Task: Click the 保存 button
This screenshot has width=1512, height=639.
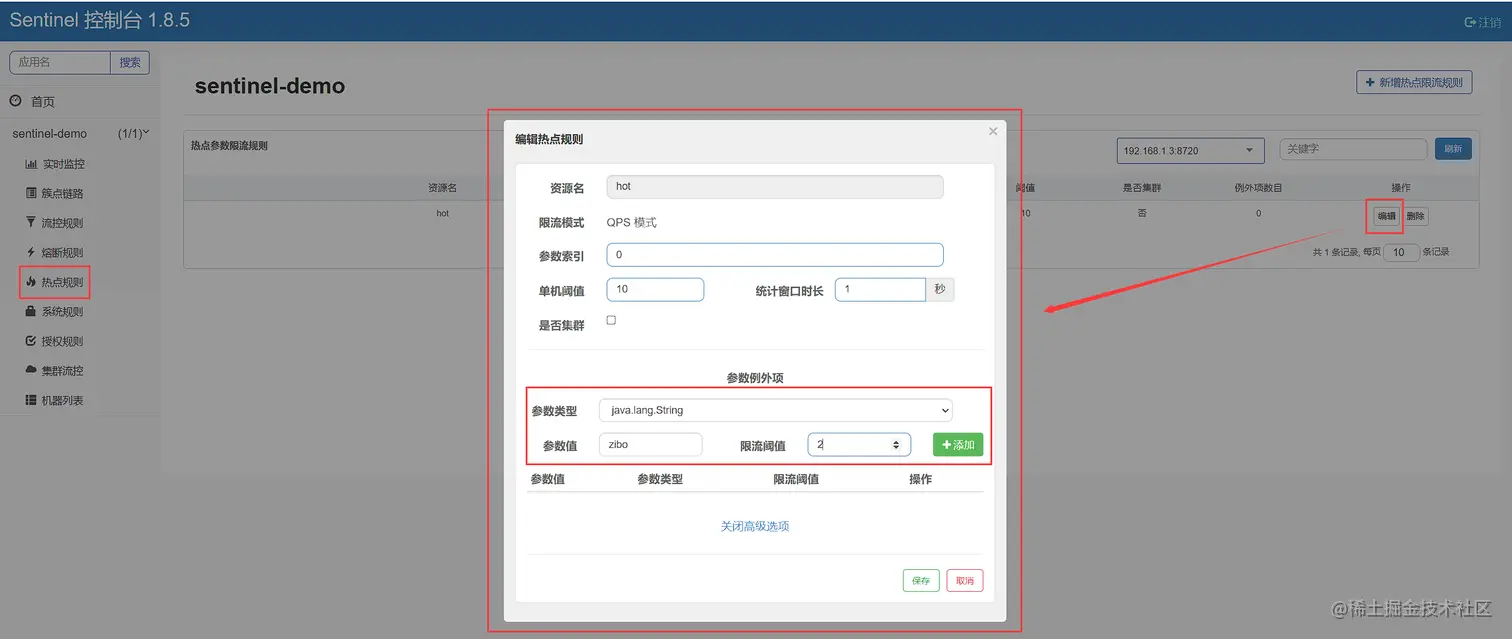Action: 921,580
